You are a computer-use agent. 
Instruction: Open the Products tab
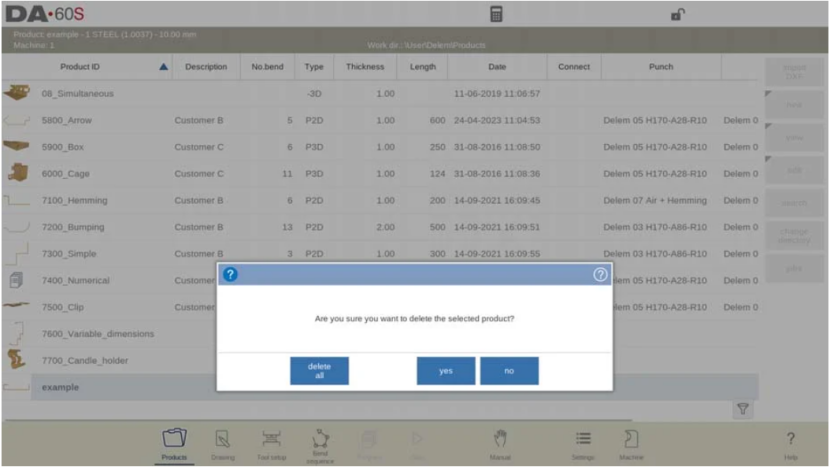[x=175, y=443]
